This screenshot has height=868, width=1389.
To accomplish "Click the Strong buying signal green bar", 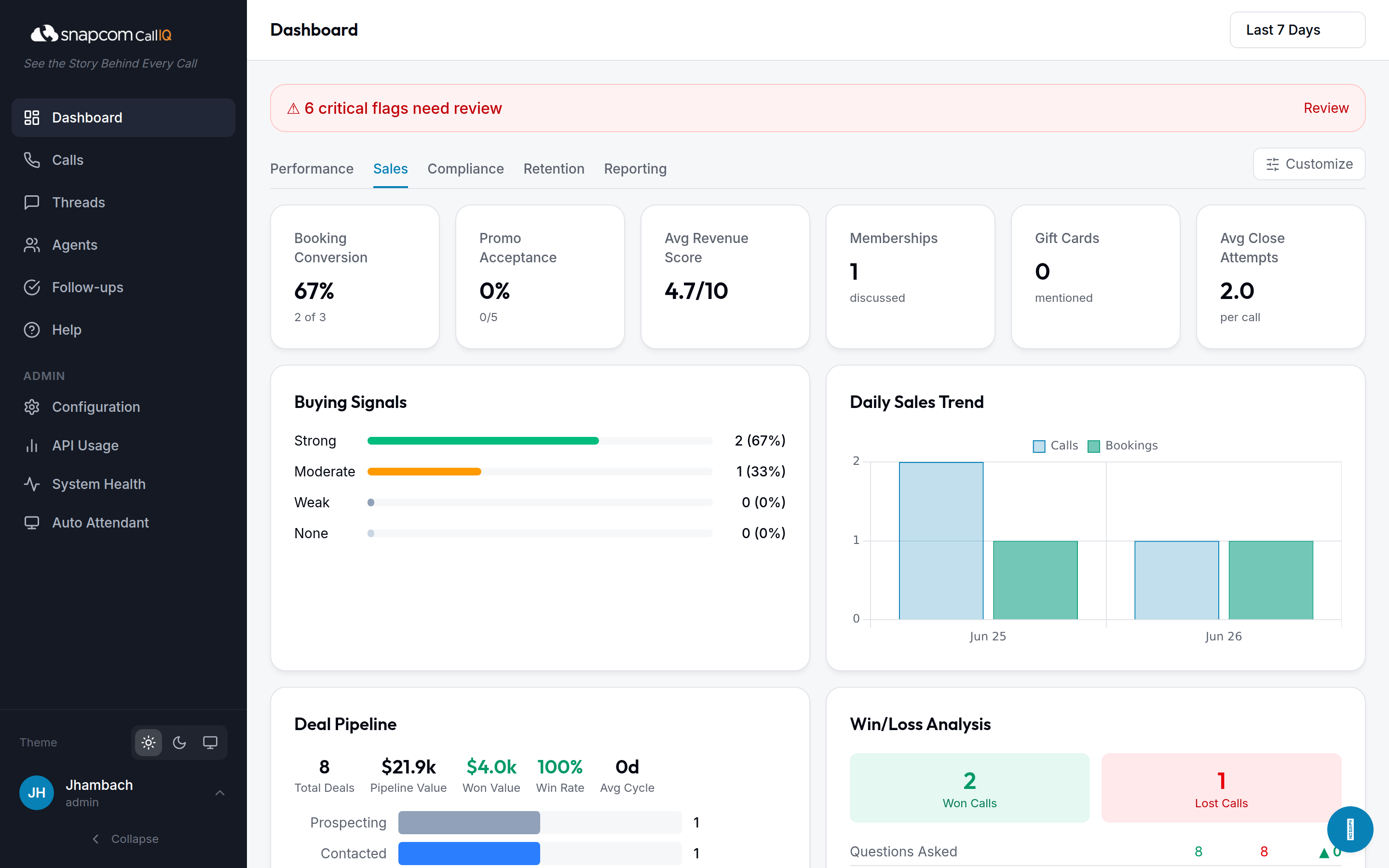I will click(x=483, y=441).
